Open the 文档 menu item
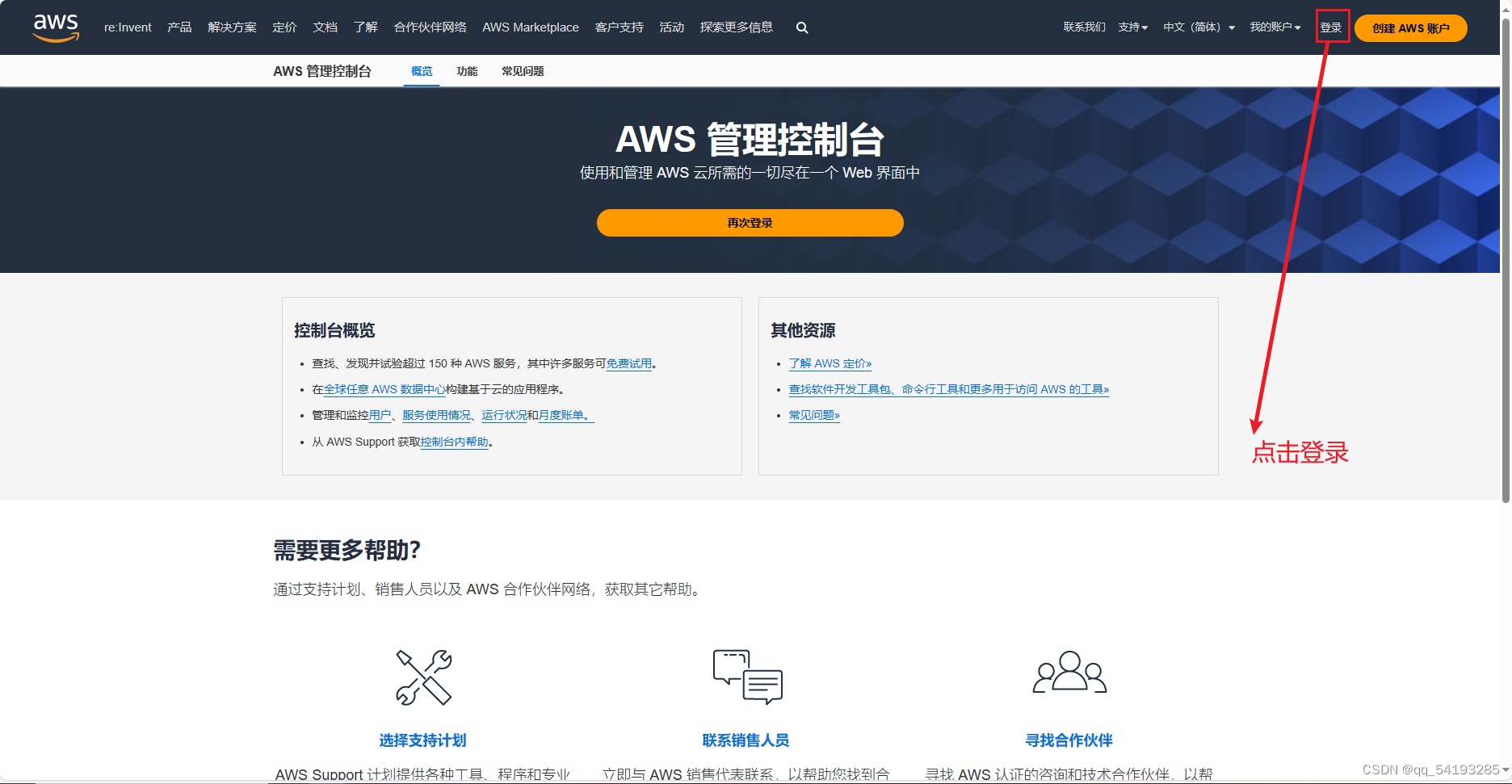 coord(325,27)
